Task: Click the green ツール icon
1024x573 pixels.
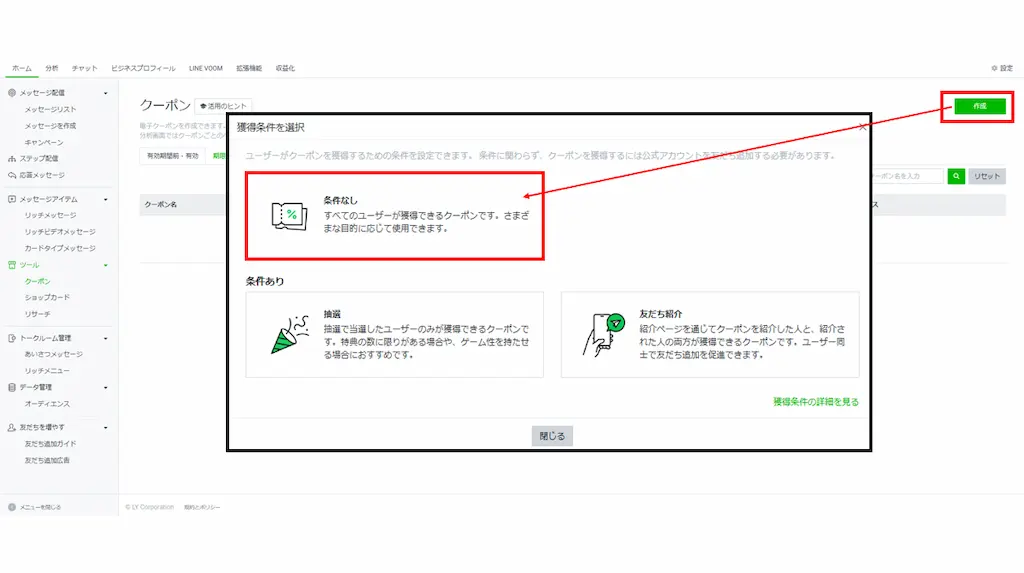Action: point(12,265)
